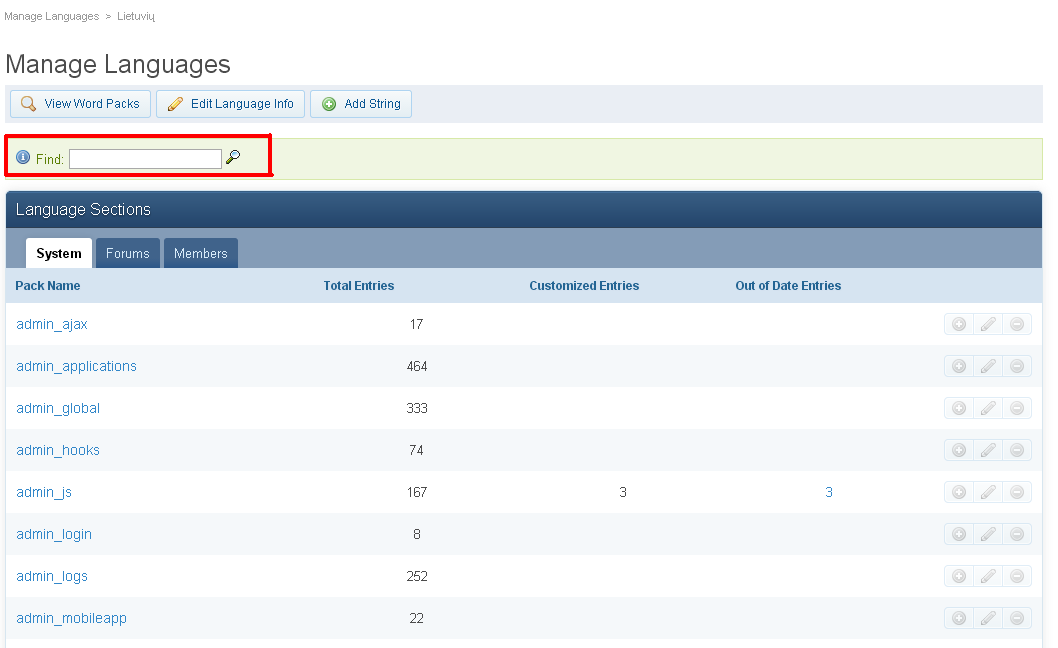Open View Word Packs

click(80, 104)
